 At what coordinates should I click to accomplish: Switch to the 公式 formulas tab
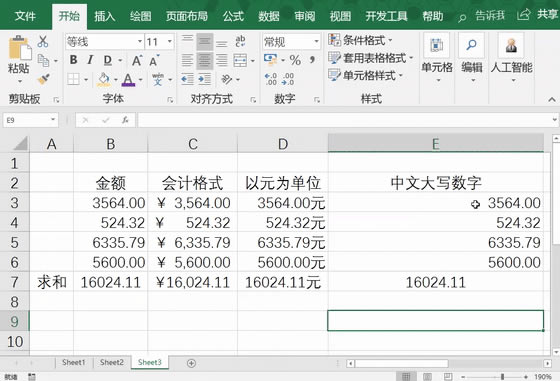[233, 16]
